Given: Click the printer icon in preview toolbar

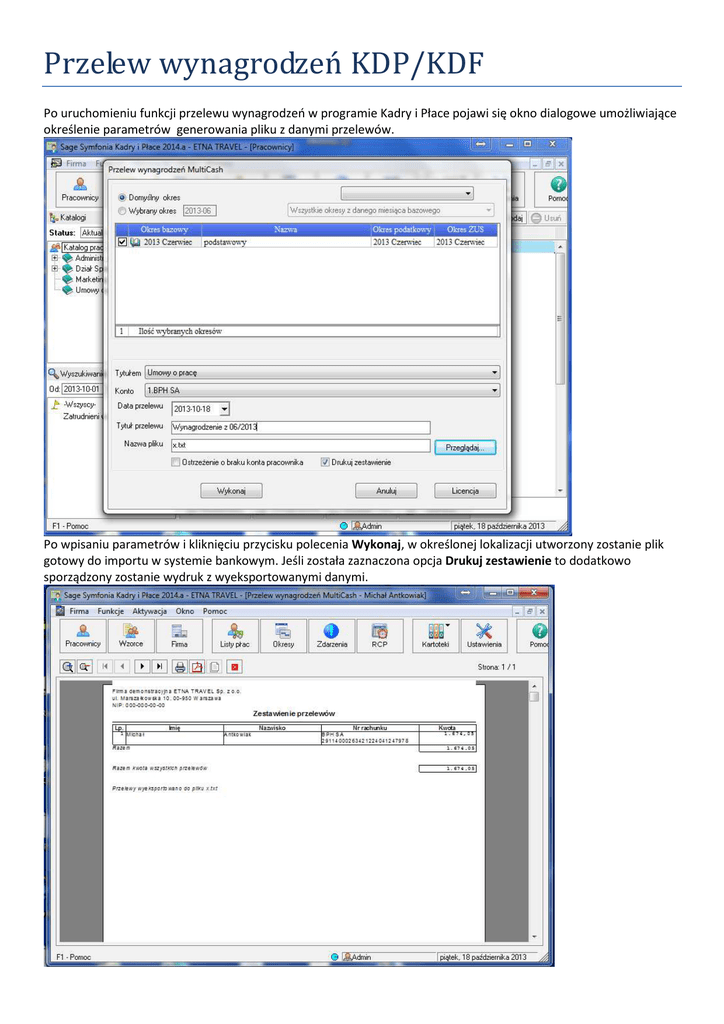Looking at the screenshot, I should click(180, 666).
